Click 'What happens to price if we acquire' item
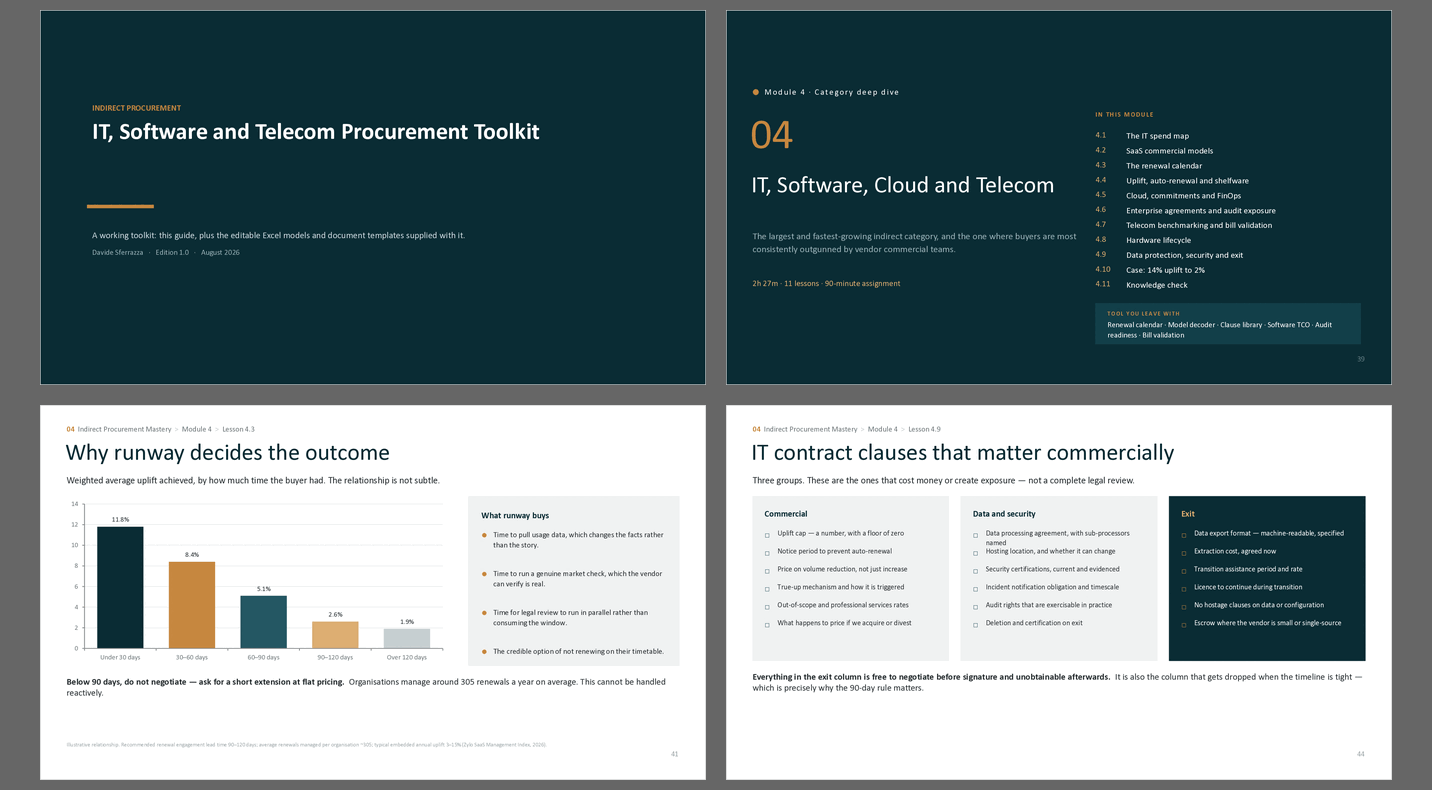This screenshot has width=1432, height=790. (844, 623)
